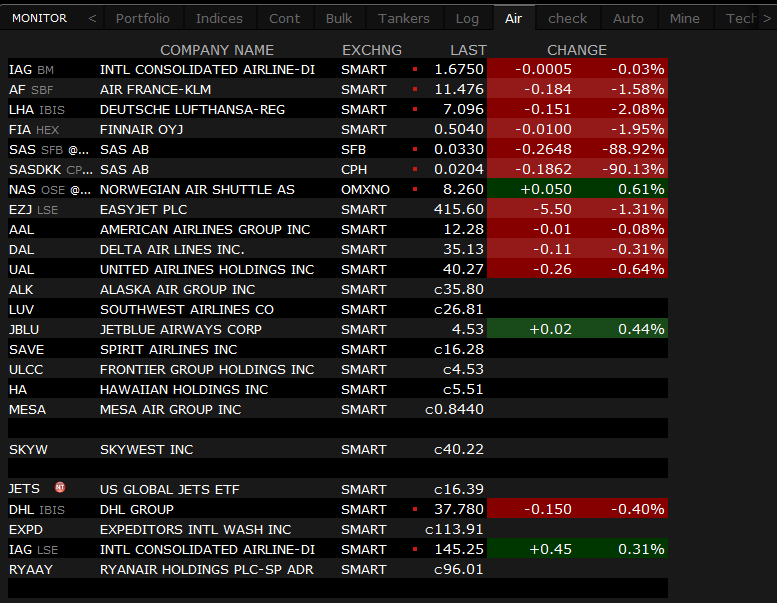Click the EXPD ticker symbol
The image size is (777, 603).
click(26, 530)
